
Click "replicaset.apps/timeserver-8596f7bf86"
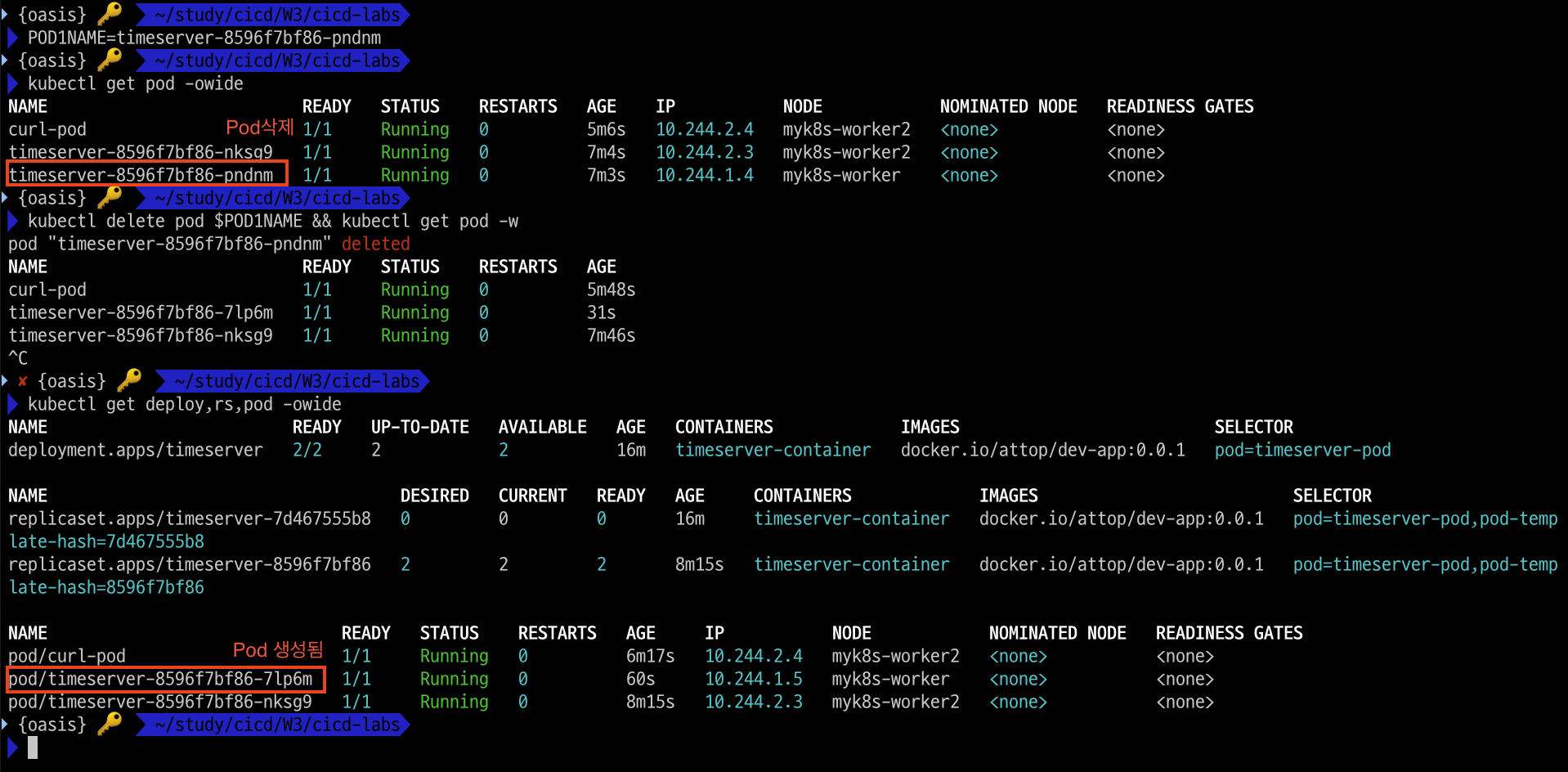(190, 564)
